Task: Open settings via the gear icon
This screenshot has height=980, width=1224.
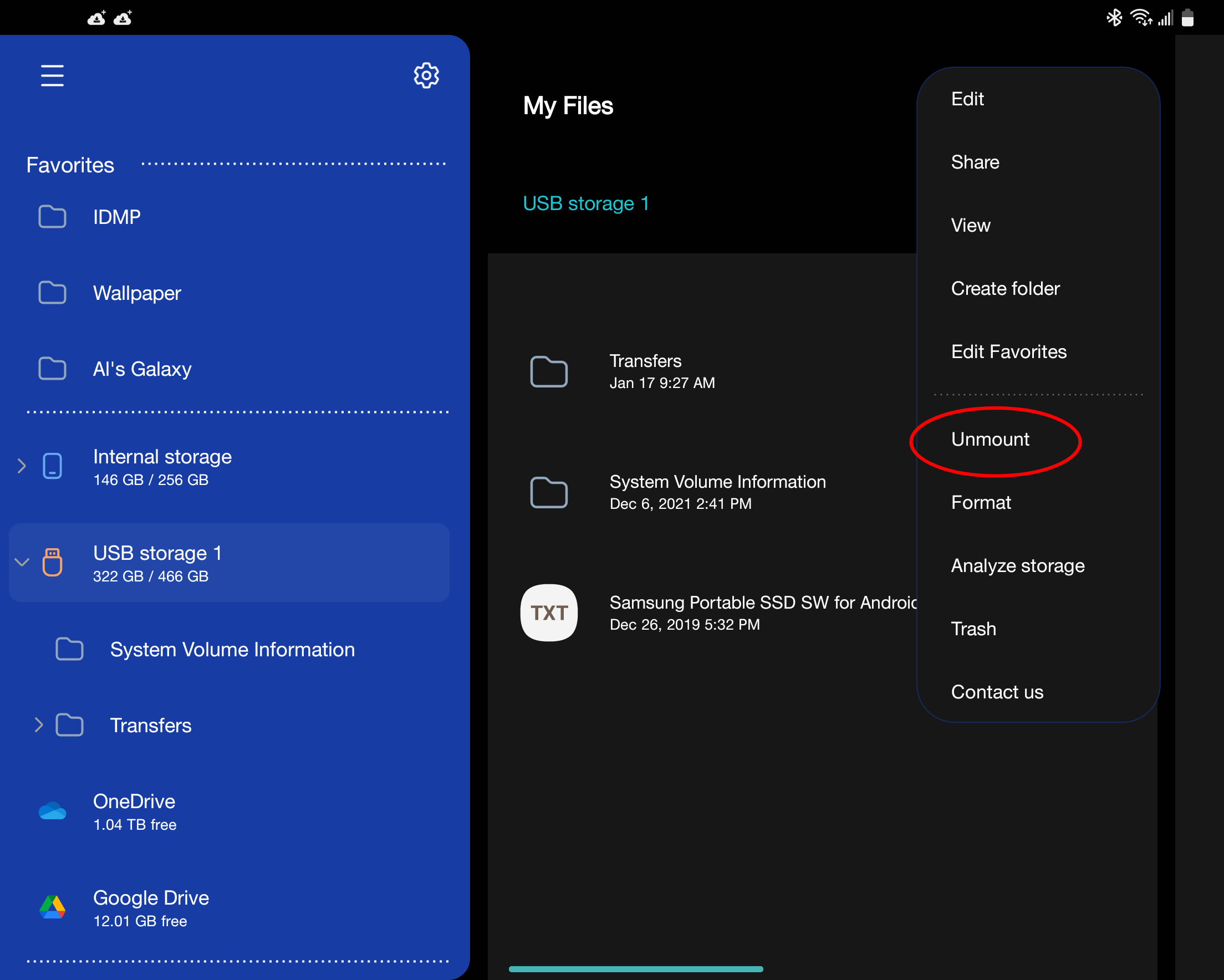Action: [426, 75]
